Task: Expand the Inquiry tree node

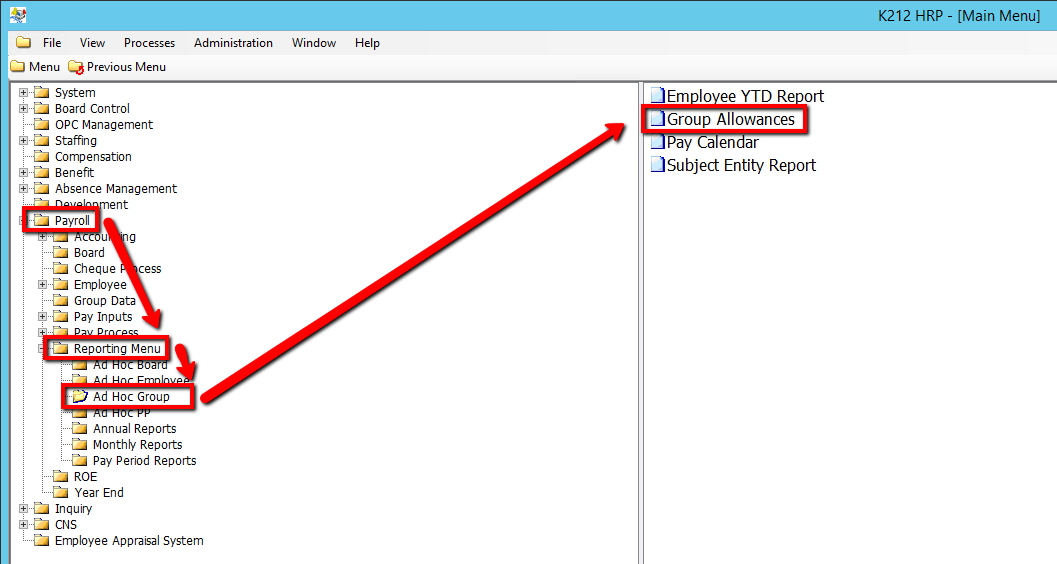Action: (24, 509)
